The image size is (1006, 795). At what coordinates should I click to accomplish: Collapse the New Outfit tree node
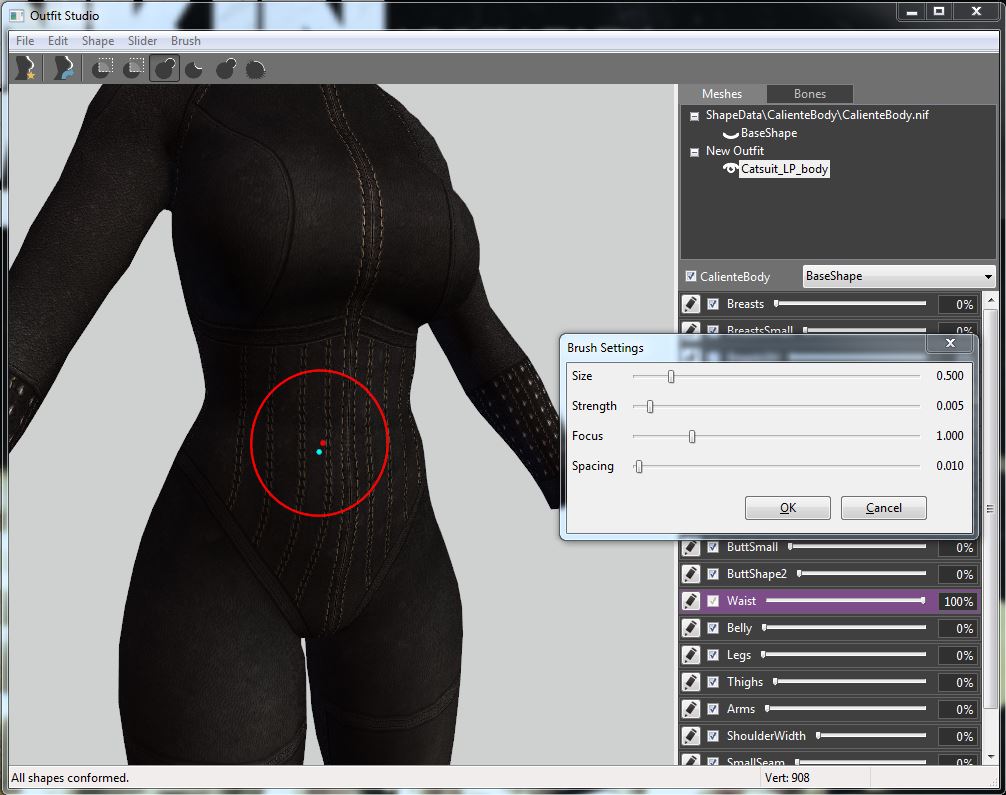tap(694, 152)
